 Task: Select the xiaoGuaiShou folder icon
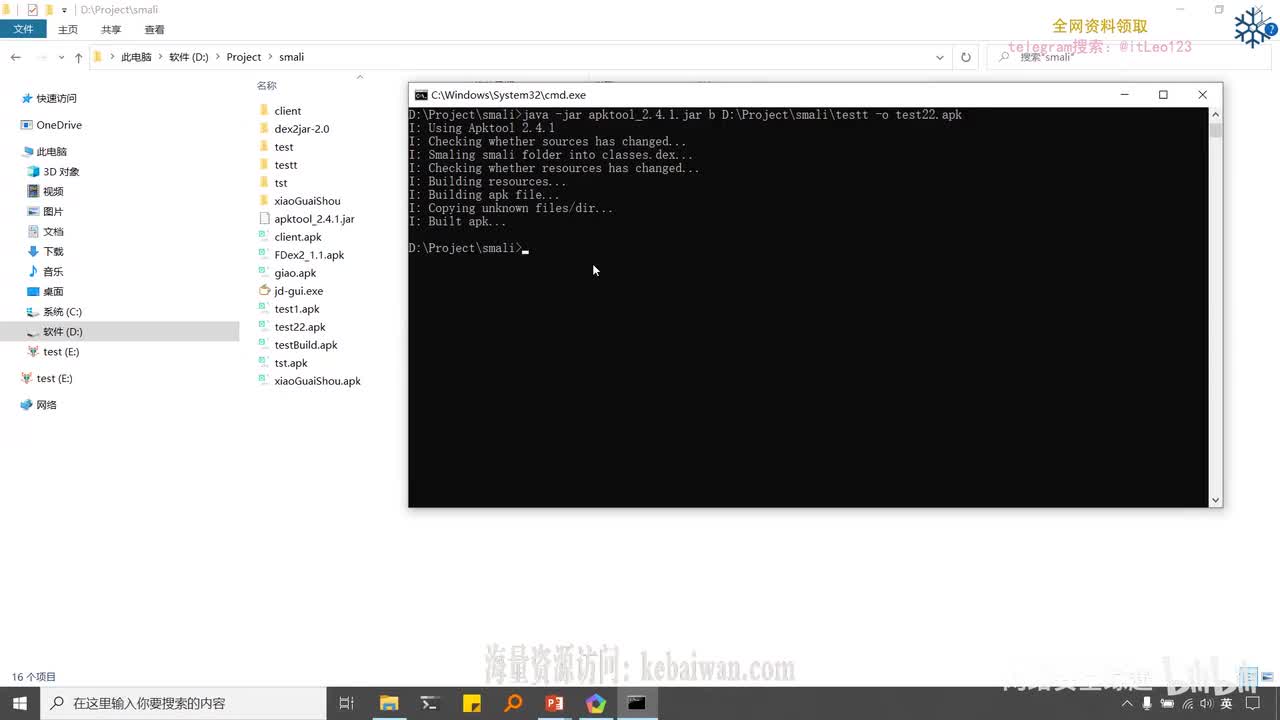264,201
